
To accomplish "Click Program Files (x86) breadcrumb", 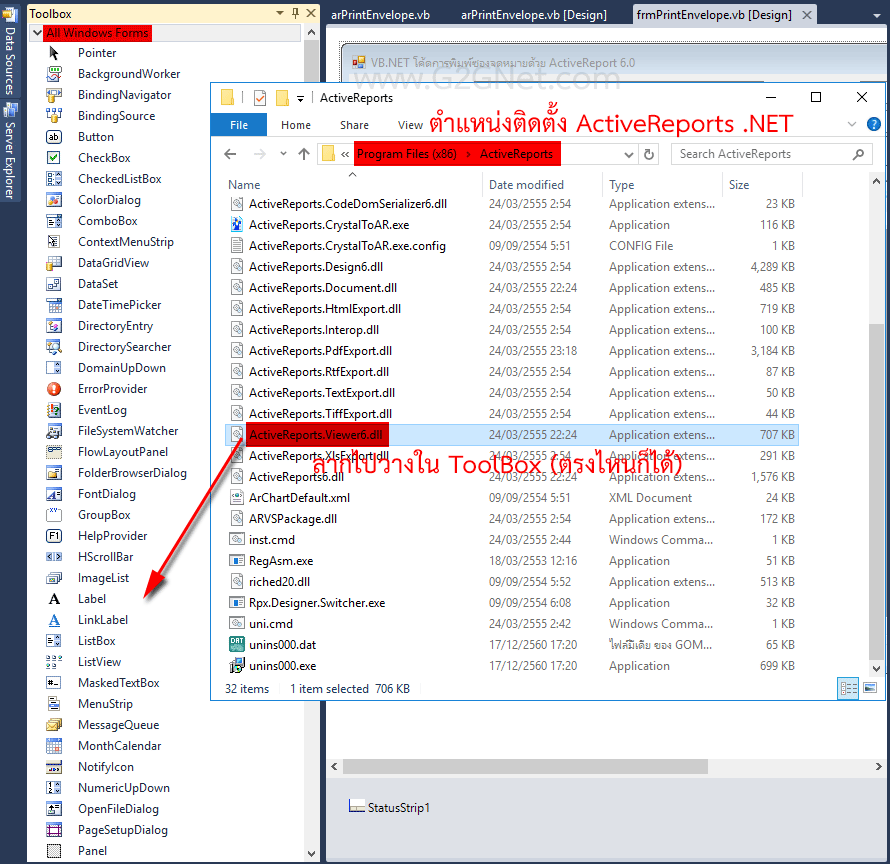I will [x=407, y=154].
